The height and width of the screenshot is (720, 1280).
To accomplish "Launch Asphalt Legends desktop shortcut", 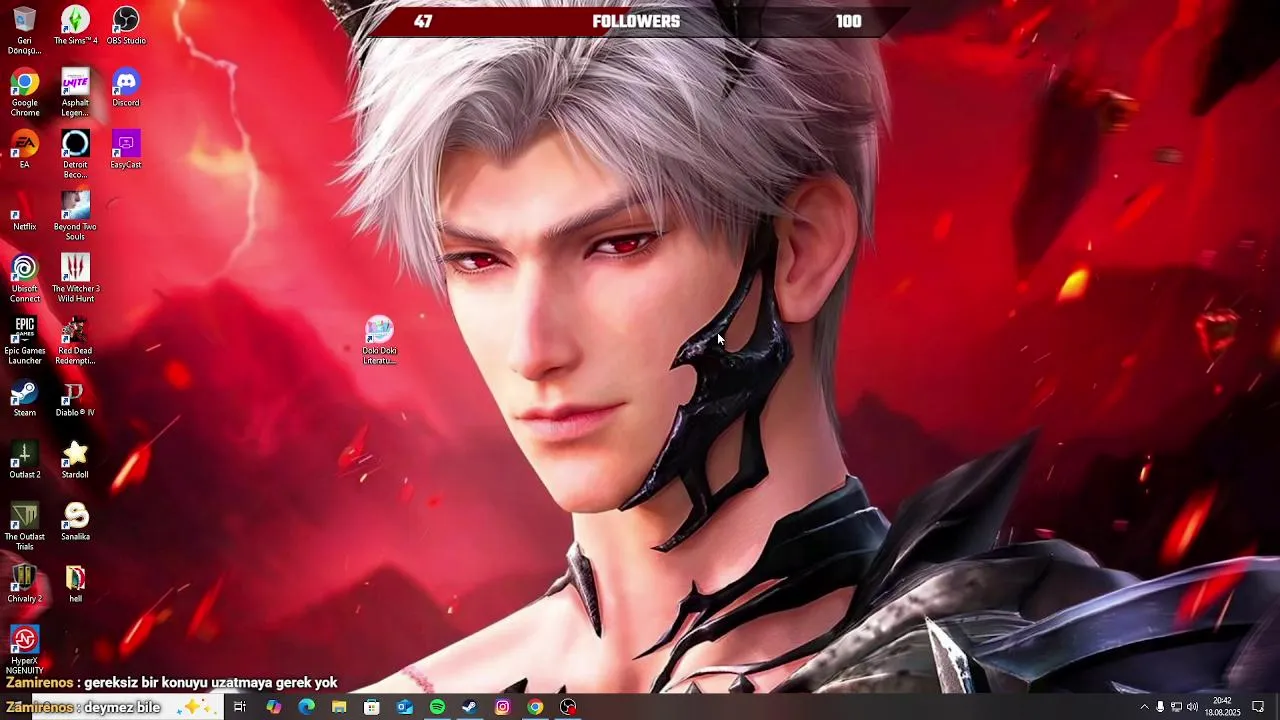I will point(75,93).
